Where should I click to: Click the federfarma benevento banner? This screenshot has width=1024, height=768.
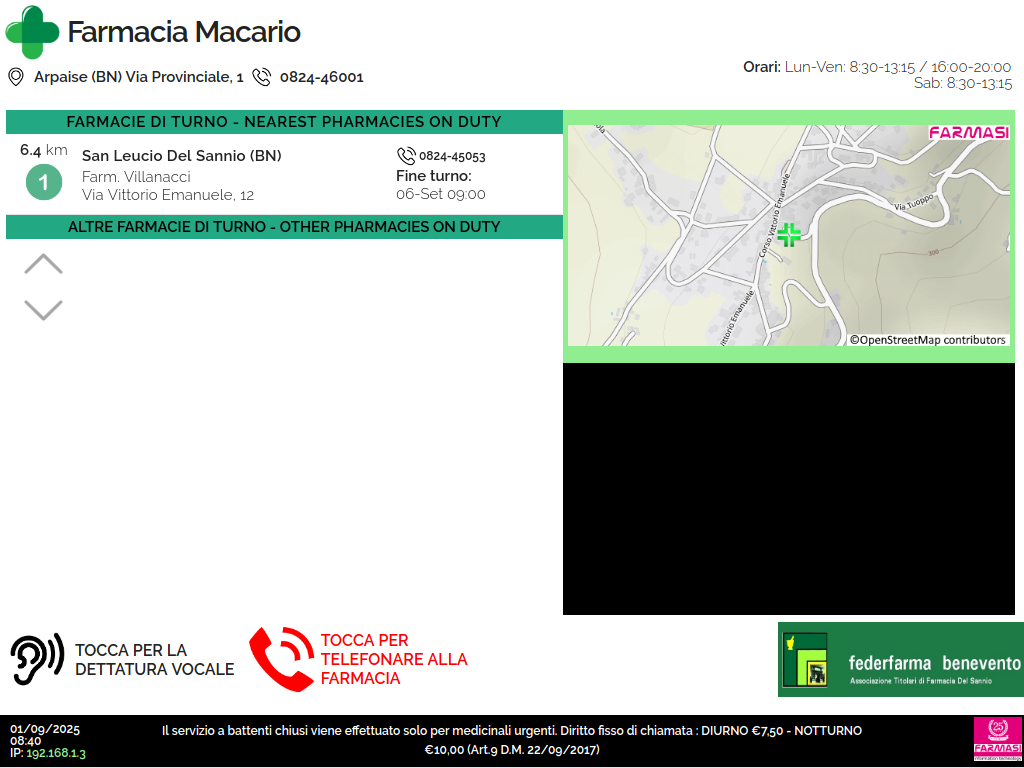point(900,659)
